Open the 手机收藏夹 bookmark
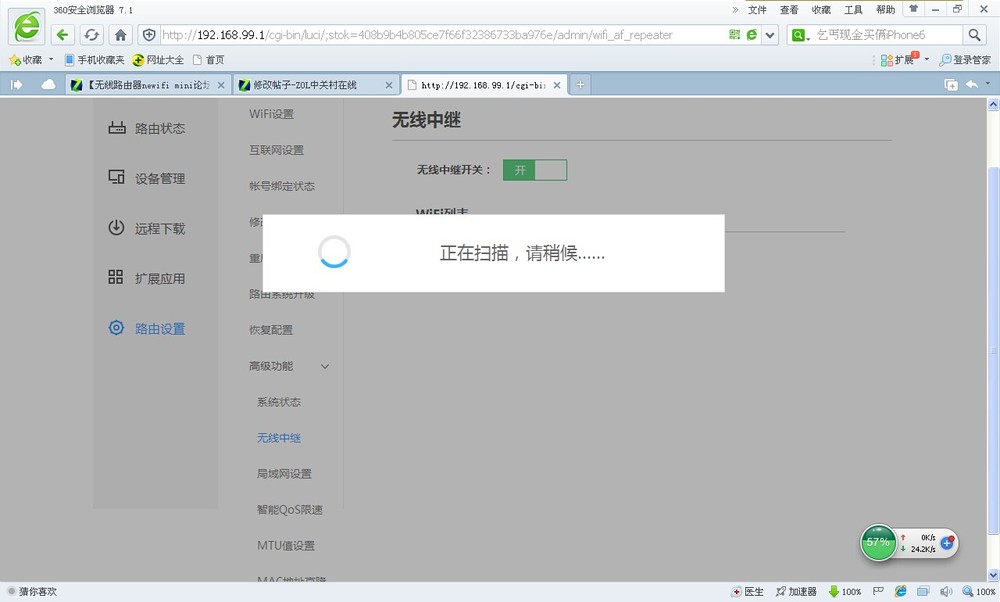The width and height of the screenshot is (1000, 602). pos(94,59)
